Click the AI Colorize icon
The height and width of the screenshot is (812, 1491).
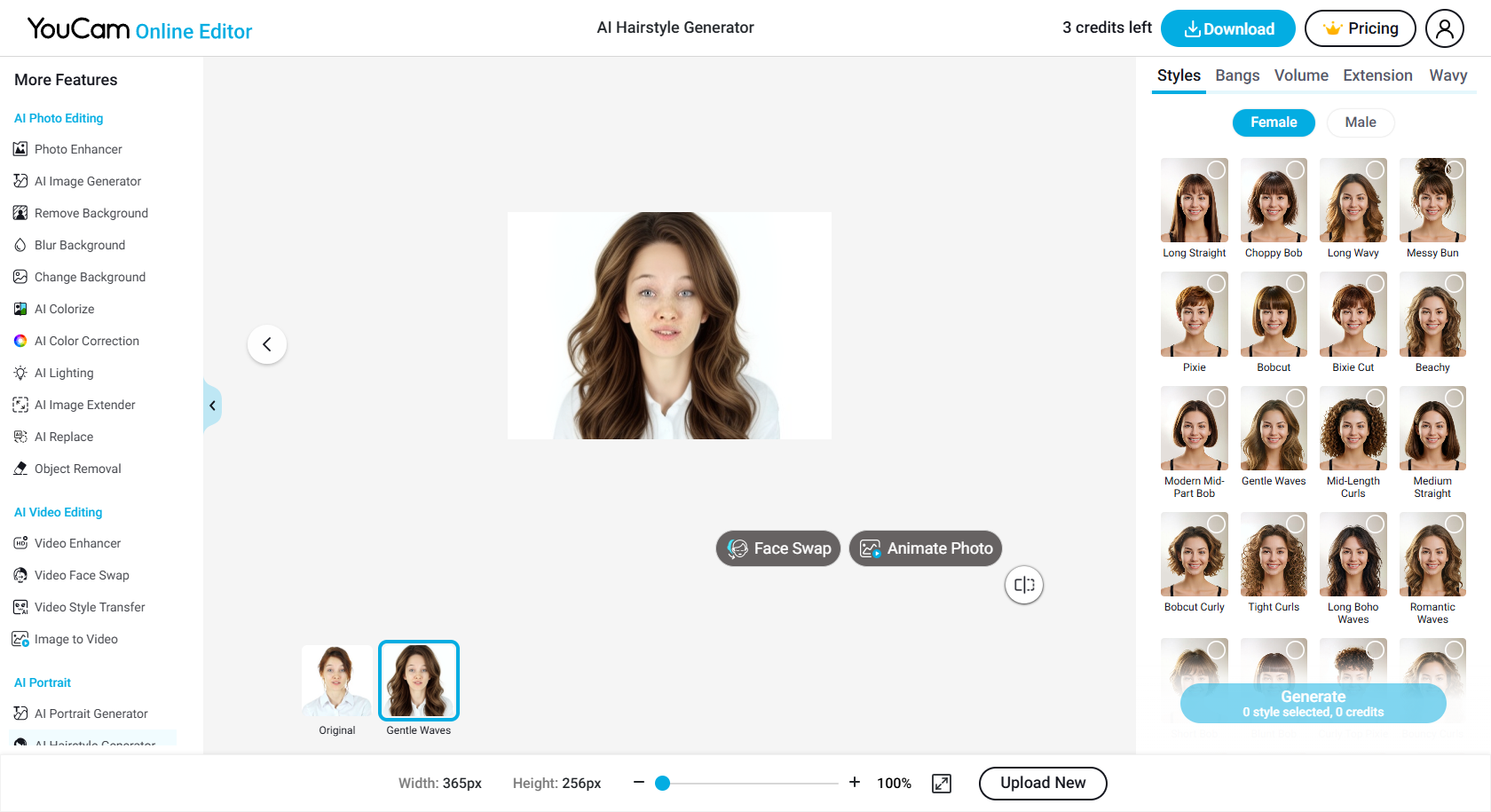tap(20, 309)
